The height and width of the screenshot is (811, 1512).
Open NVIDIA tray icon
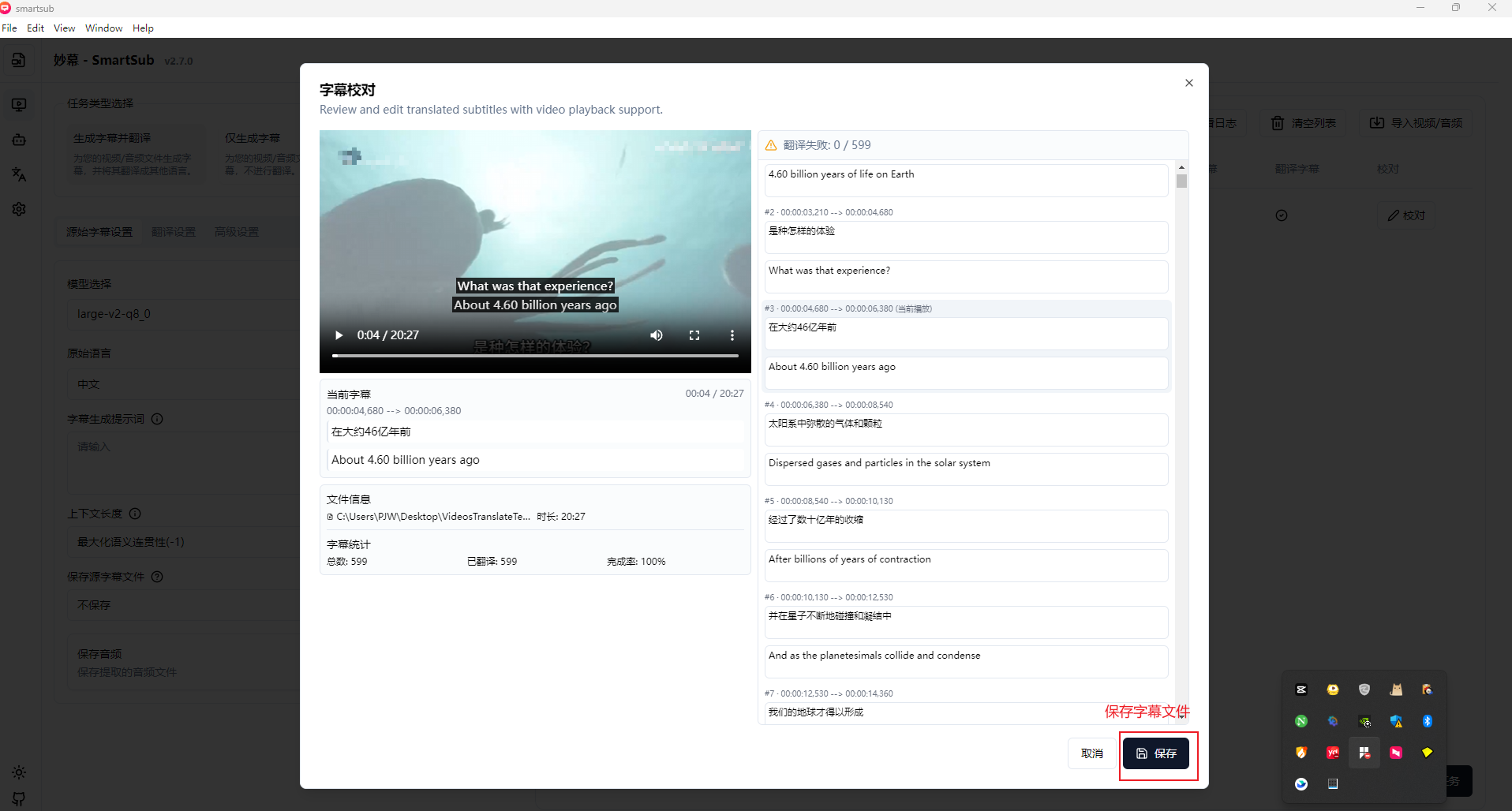tap(1364, 721)
